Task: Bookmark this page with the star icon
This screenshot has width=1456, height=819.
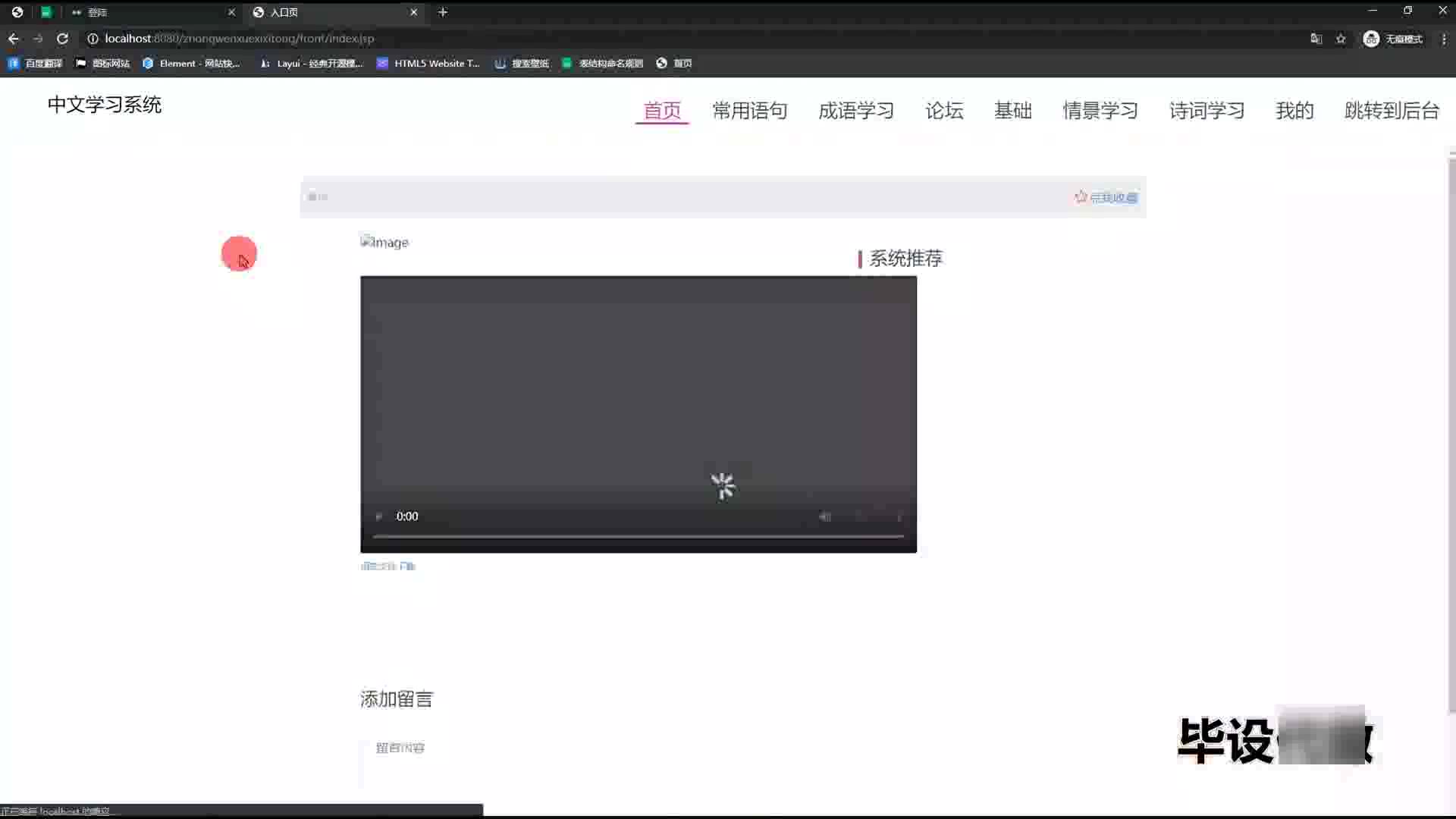Action: point(1341,39)
